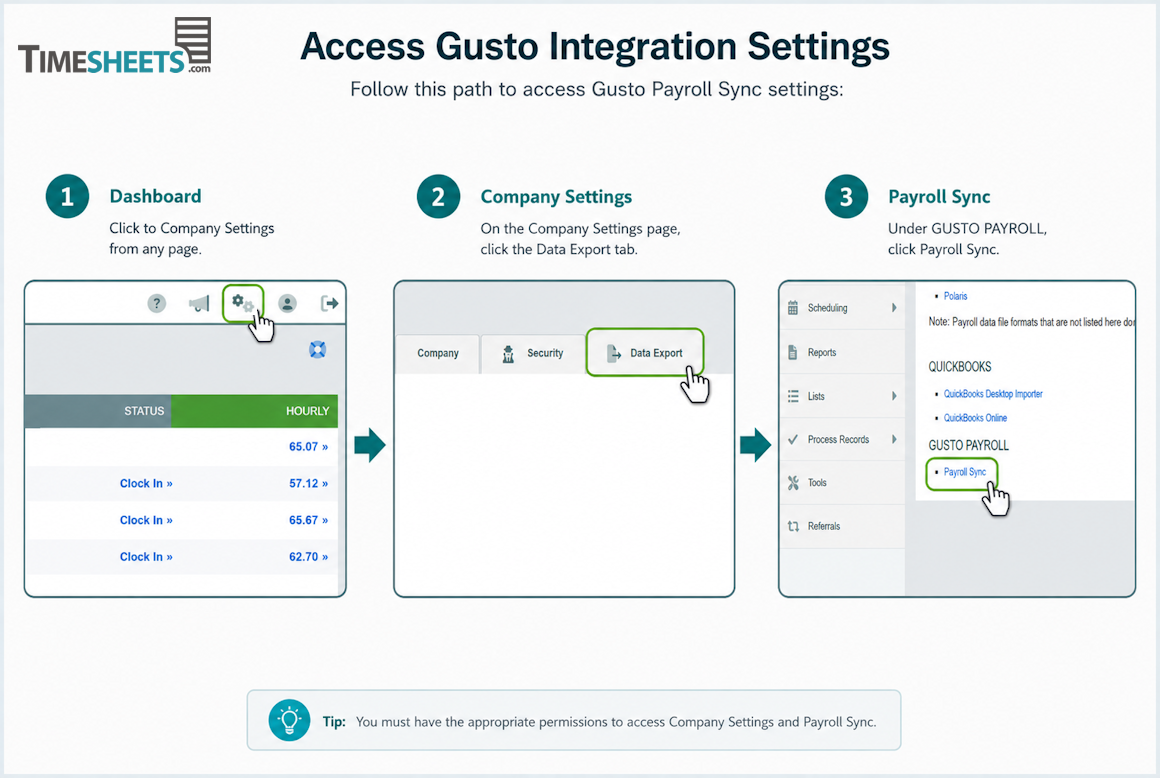Click the GUSTO PAYROLL section heading

pyautogui.click(x=968, y=445)
